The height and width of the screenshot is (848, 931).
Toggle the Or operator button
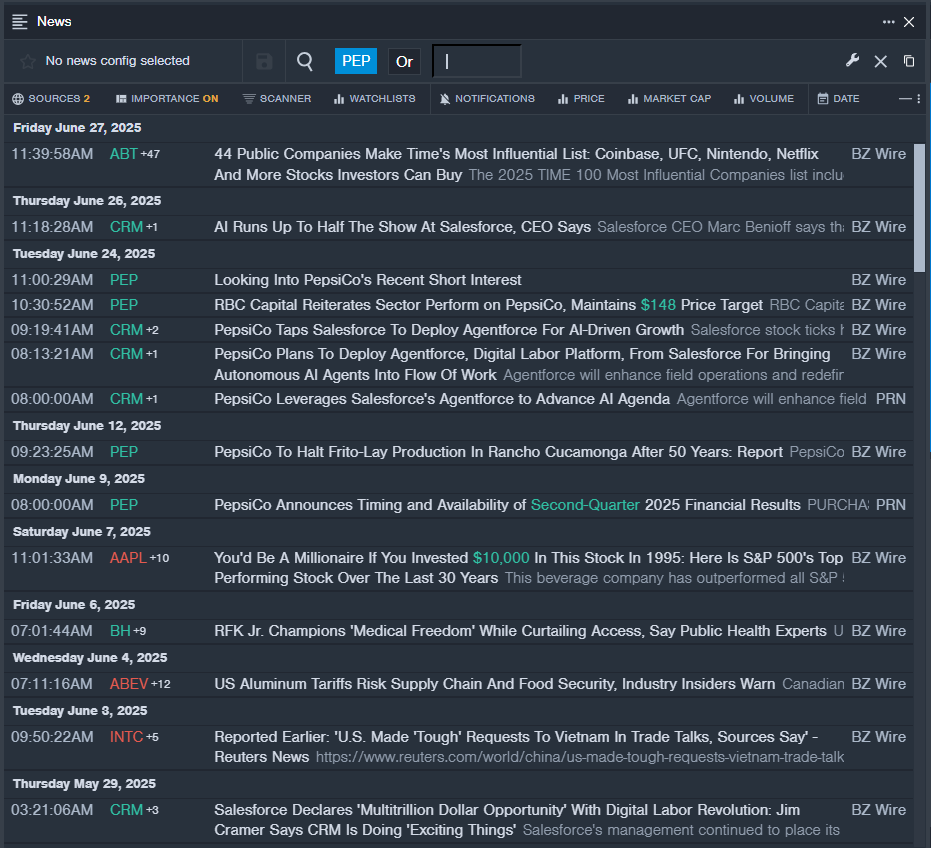tap(404, 62)
